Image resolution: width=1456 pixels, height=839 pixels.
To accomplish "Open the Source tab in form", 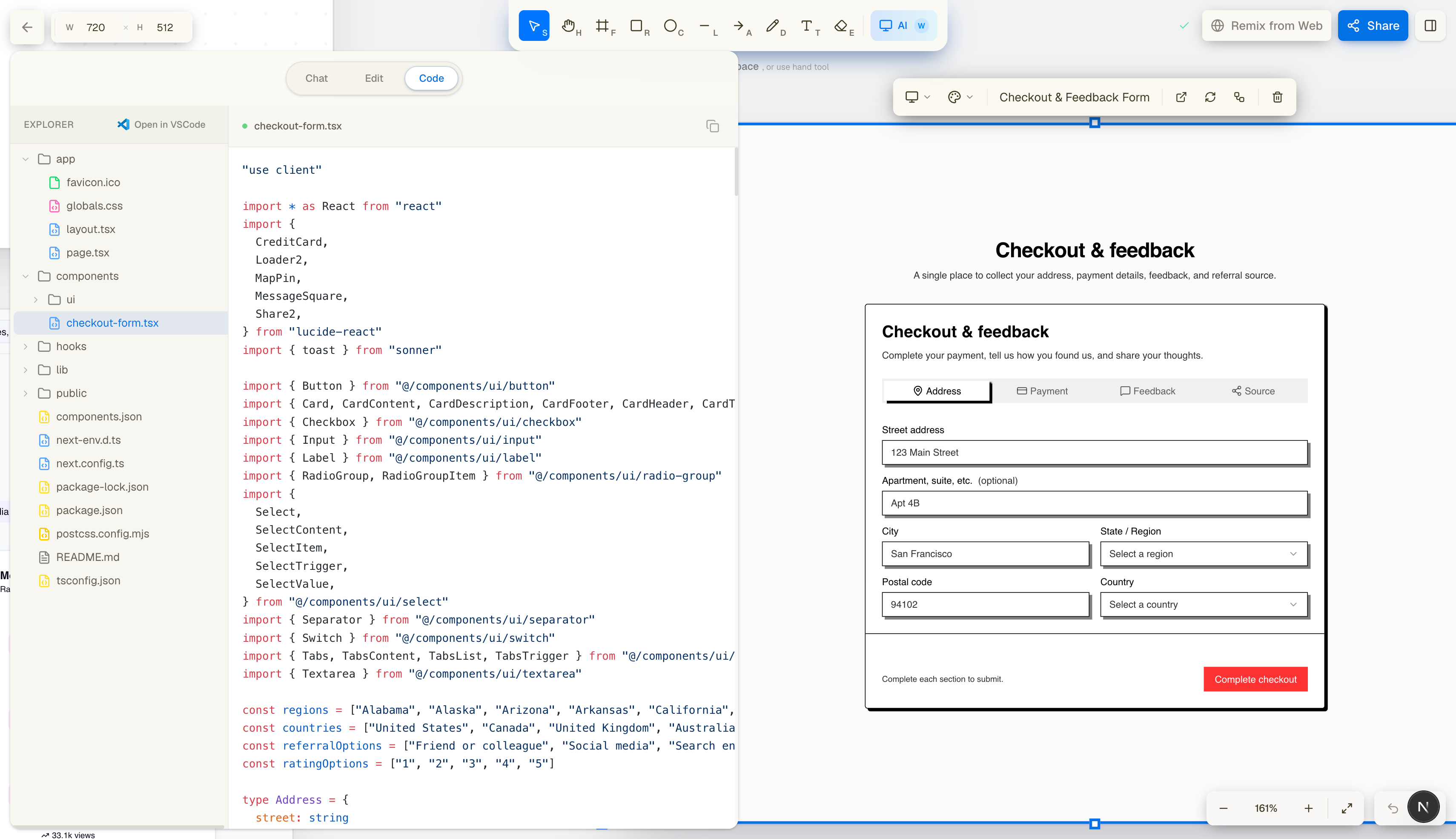I will (1253, 391).
